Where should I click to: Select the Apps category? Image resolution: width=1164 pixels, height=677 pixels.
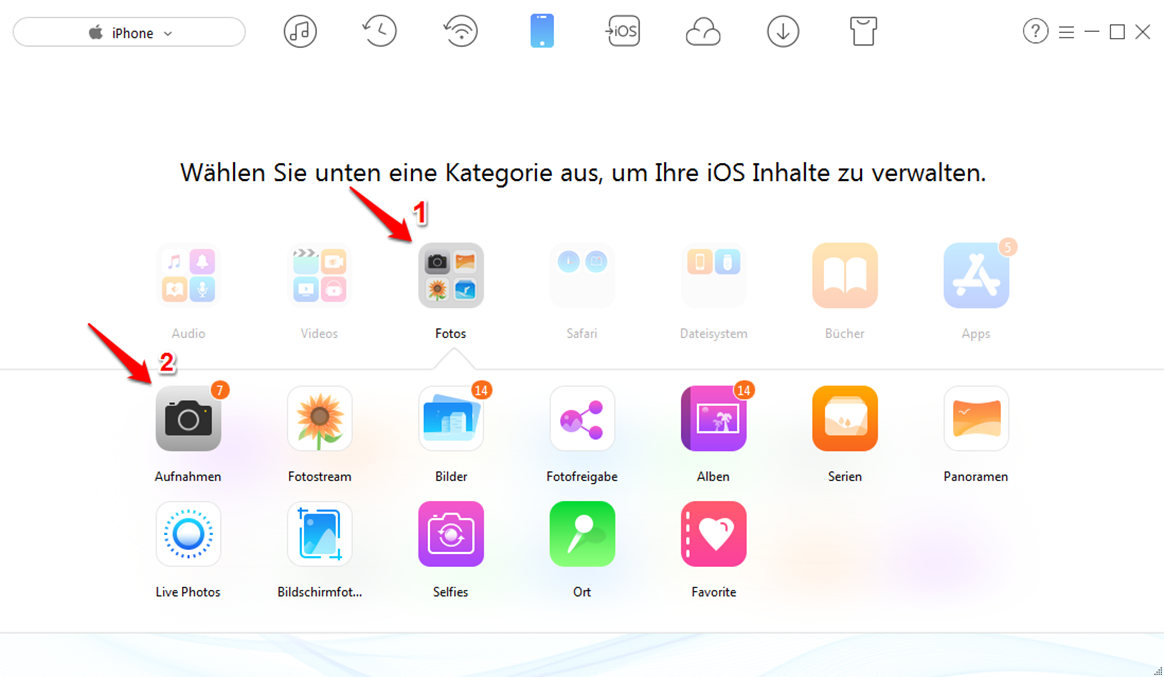coord(976,275)
